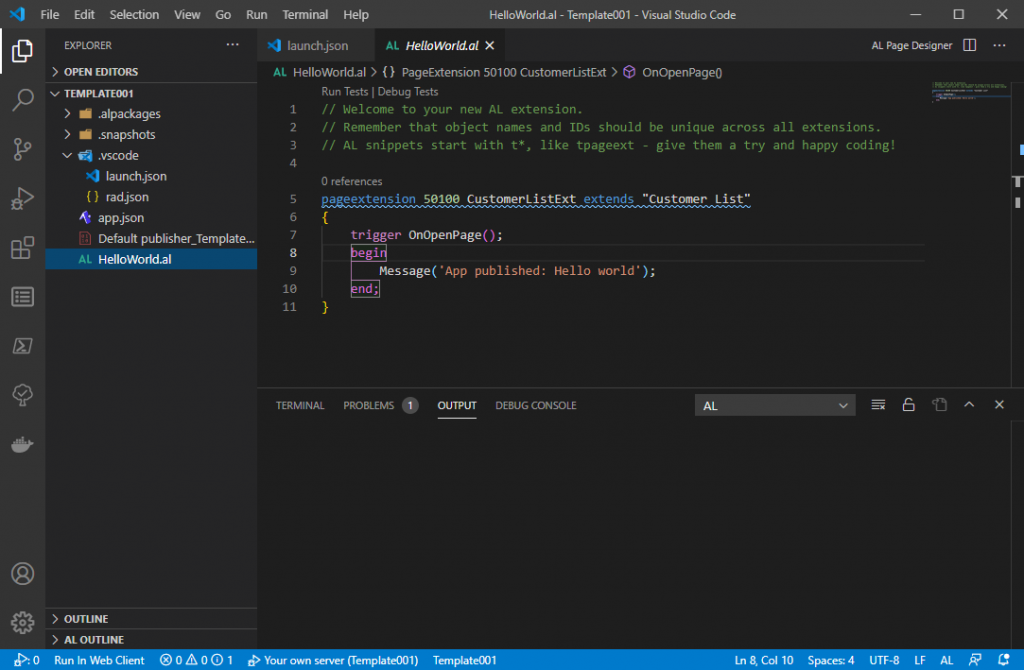The image size is (1024, 670).
Task: Open the tree-shaped icon in activity bar
Action: pyautogui.click(x=22, y=395)
